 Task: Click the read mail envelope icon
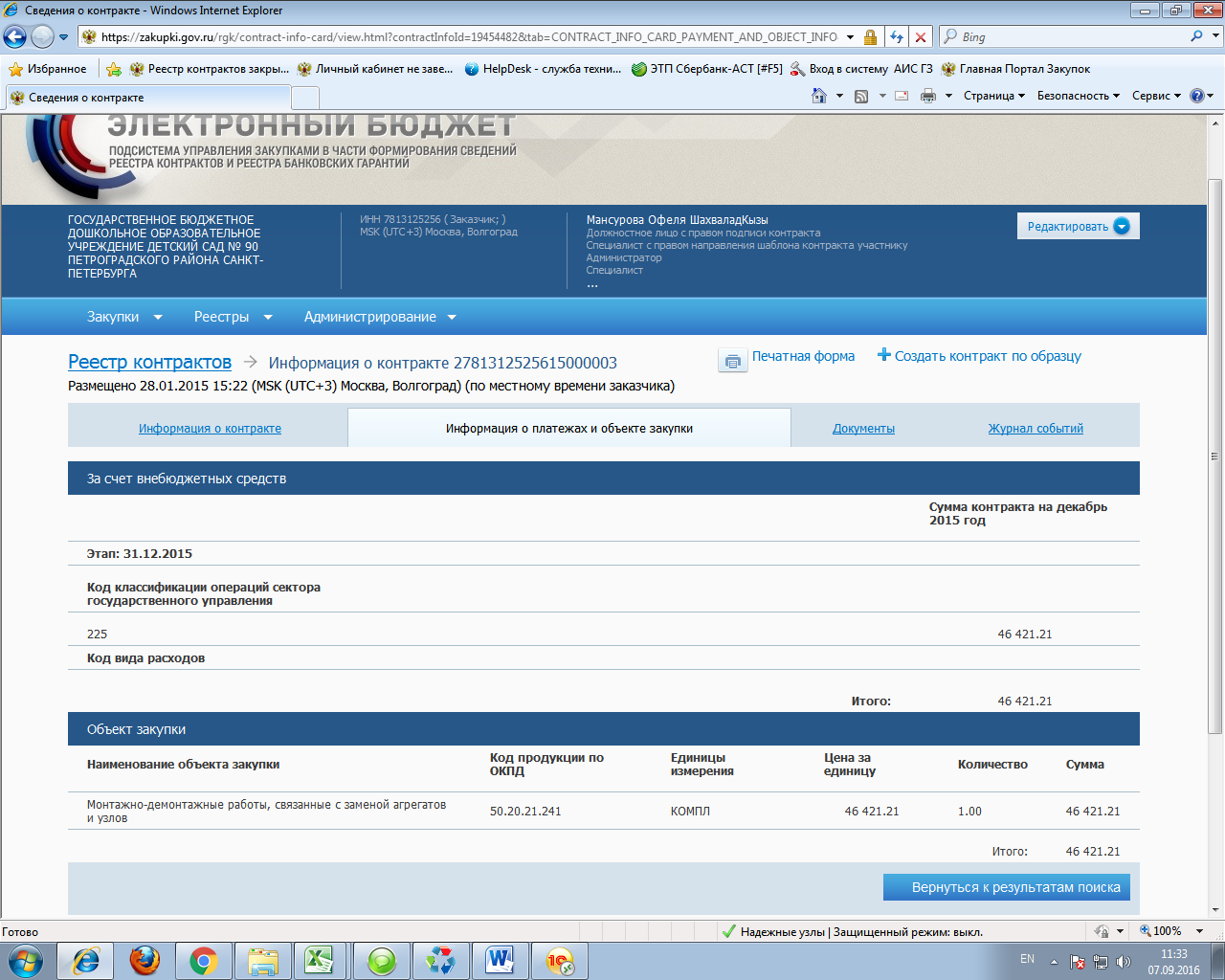click(x=902, y=96)
